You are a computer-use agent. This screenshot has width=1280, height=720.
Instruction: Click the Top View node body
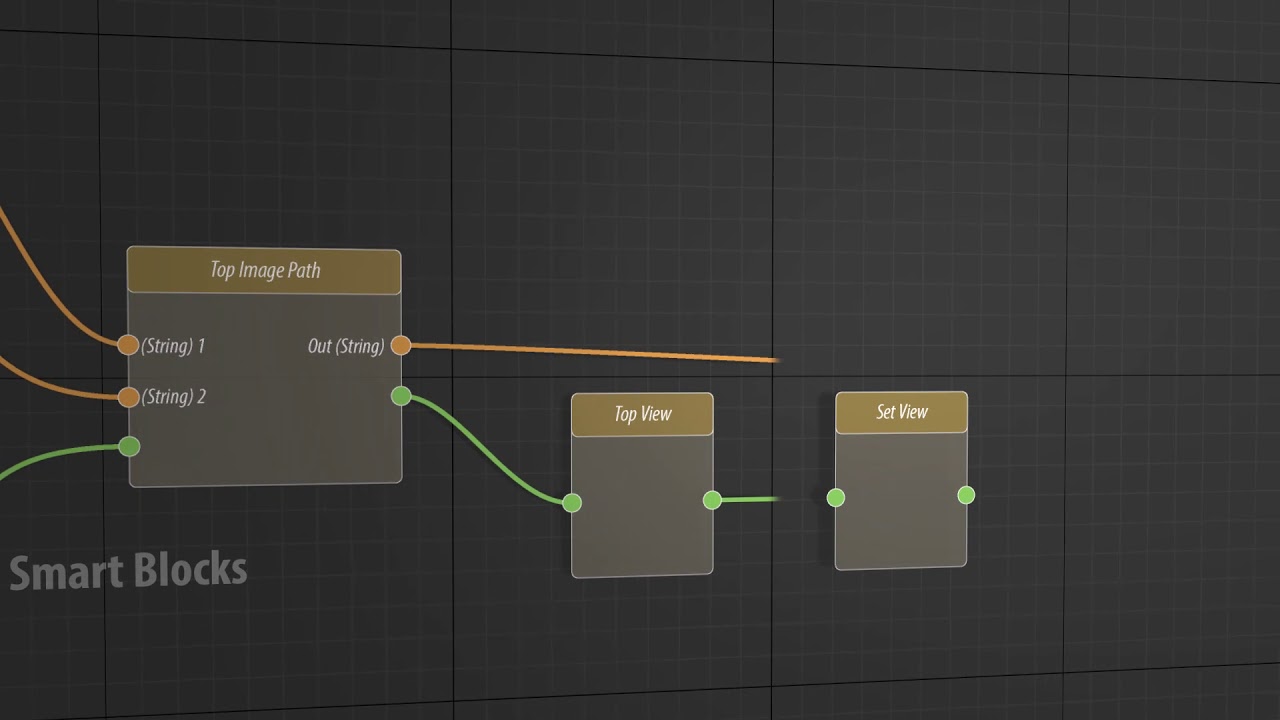coord(642,506)
